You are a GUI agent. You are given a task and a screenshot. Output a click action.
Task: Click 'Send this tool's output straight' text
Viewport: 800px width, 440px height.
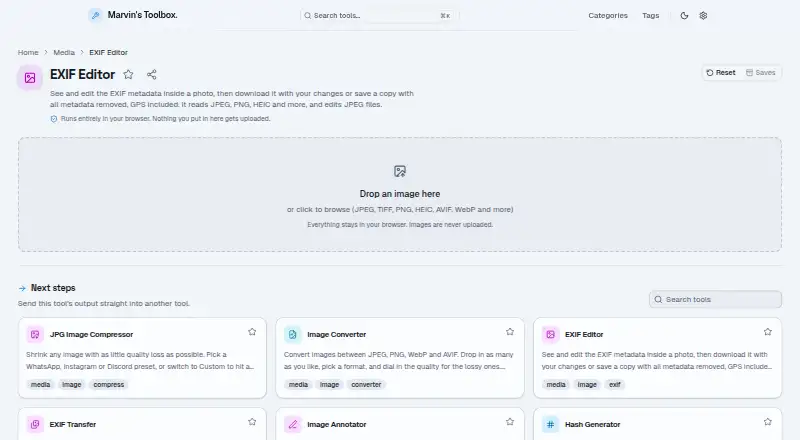click(104, 304)
